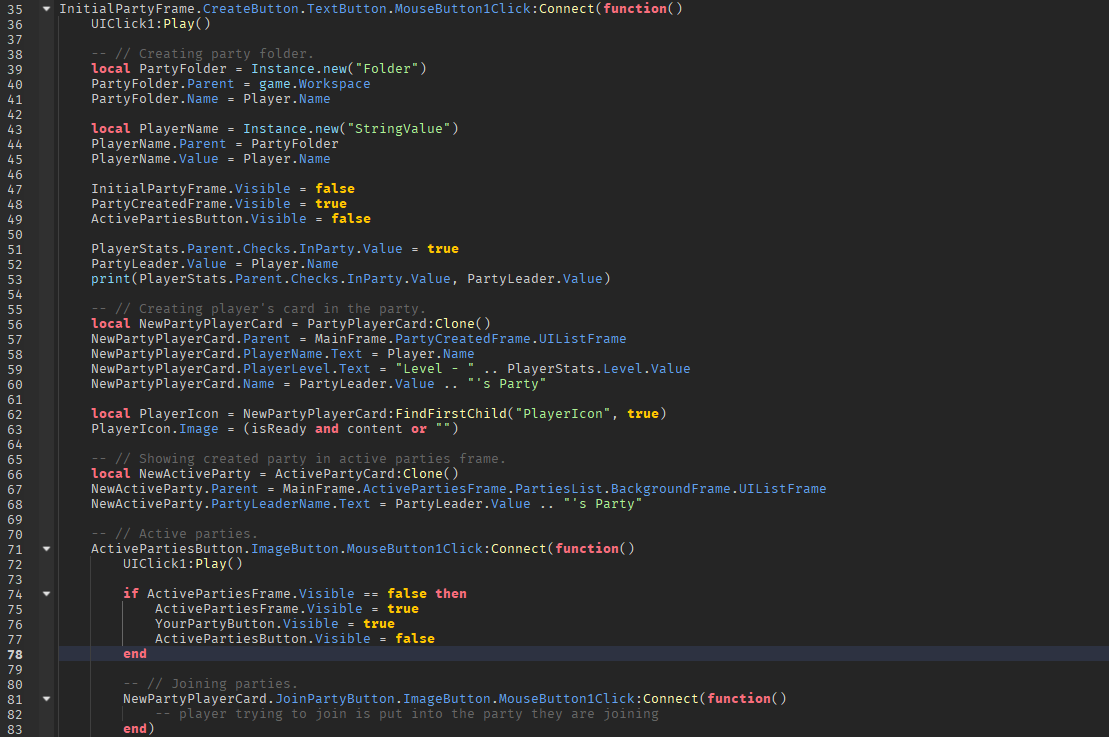Collapse the CreateButton Connect function fold arrow
Viewport: 1109px width, 737px height.
[45, 9]
